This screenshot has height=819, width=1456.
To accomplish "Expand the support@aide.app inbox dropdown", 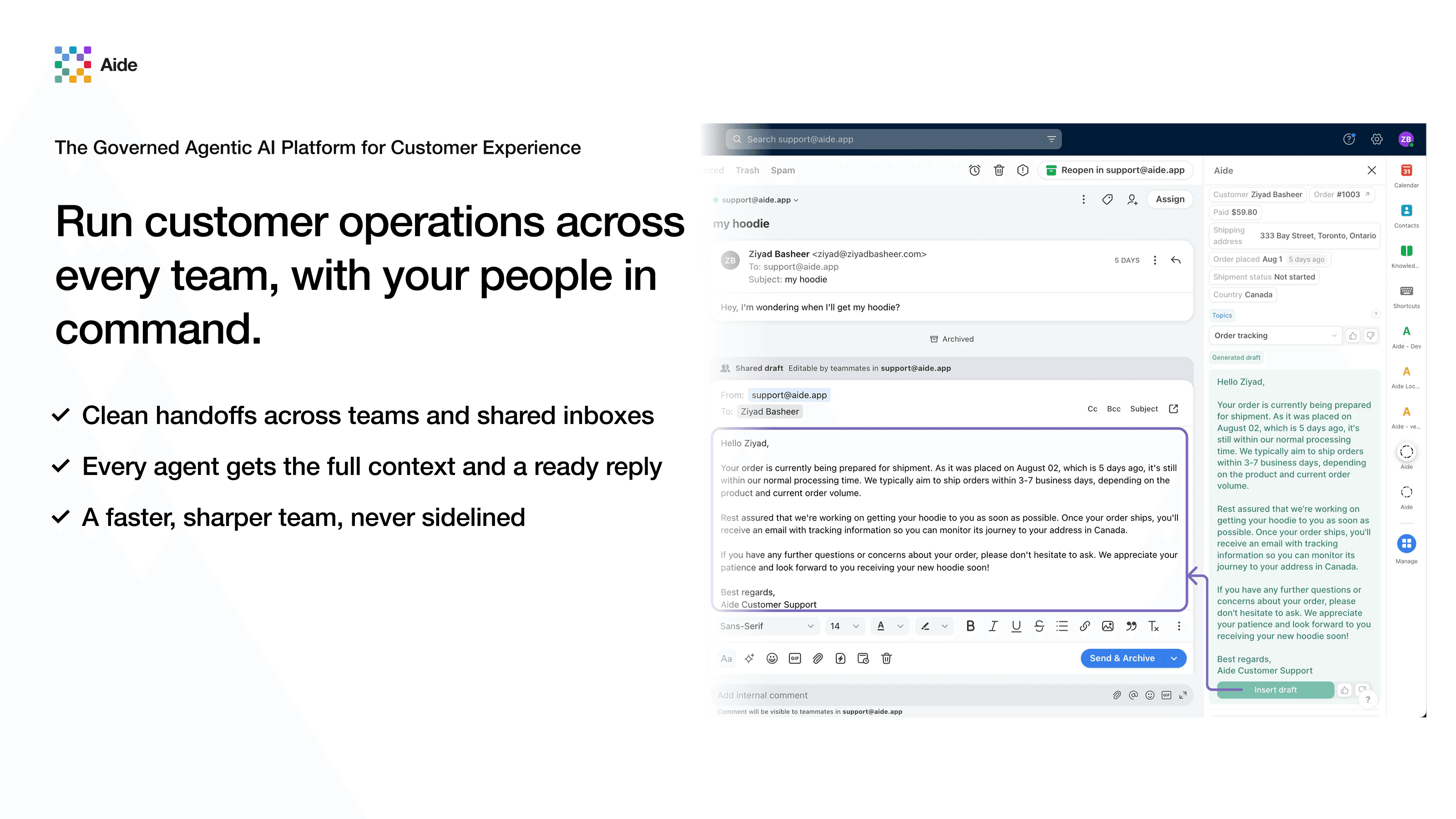I will (x=760, y=200).
